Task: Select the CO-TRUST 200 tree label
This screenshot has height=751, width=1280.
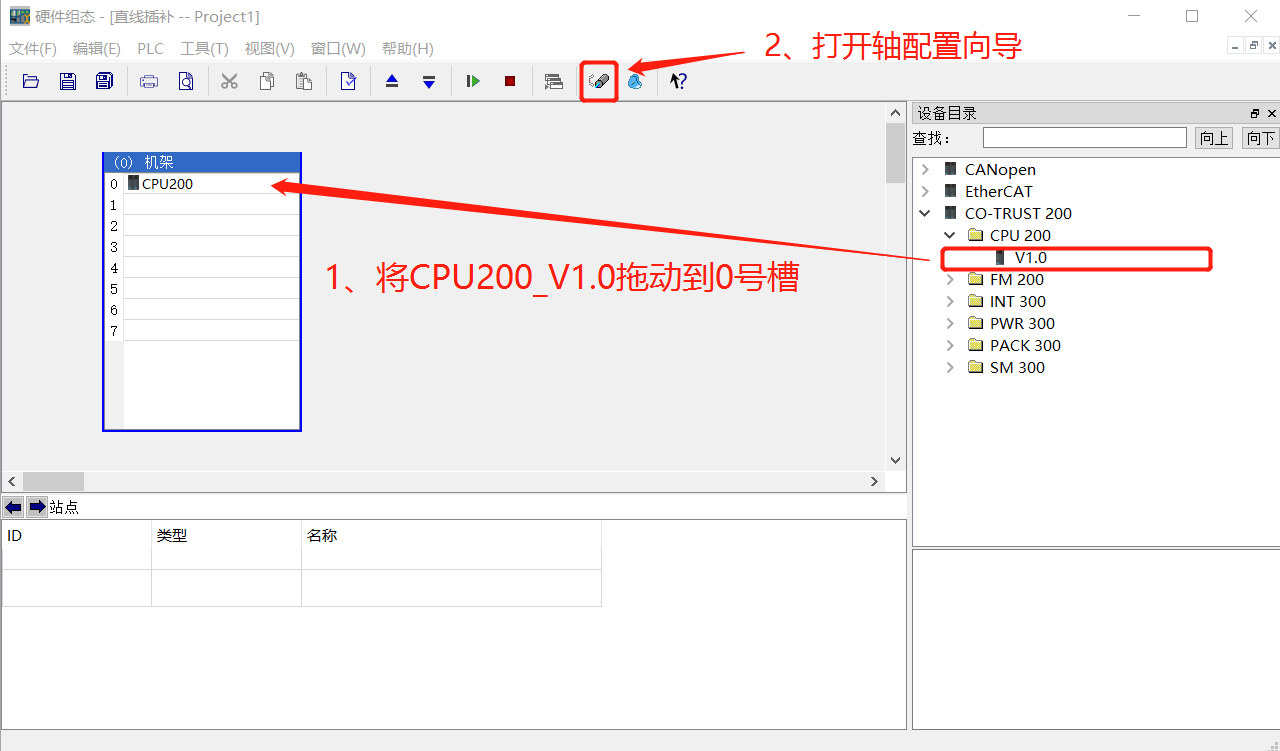Action: (1018, 214)
